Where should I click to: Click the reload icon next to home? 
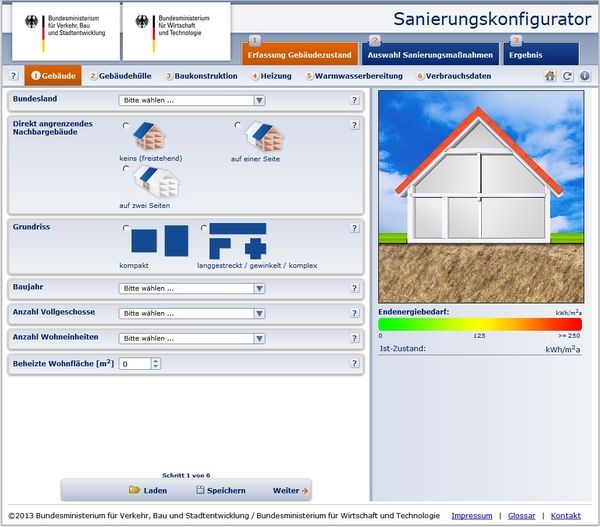pyautogui.click(x=567, y=76)
